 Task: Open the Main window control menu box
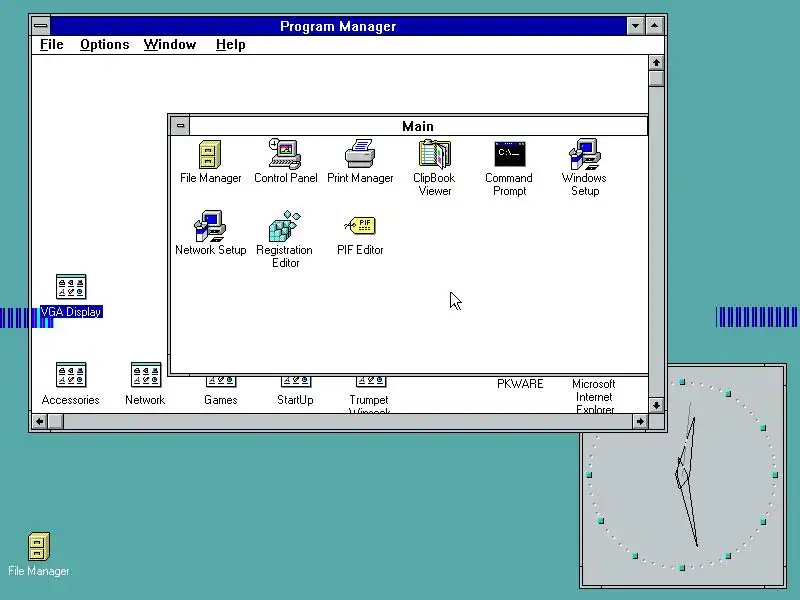(180, 126)
